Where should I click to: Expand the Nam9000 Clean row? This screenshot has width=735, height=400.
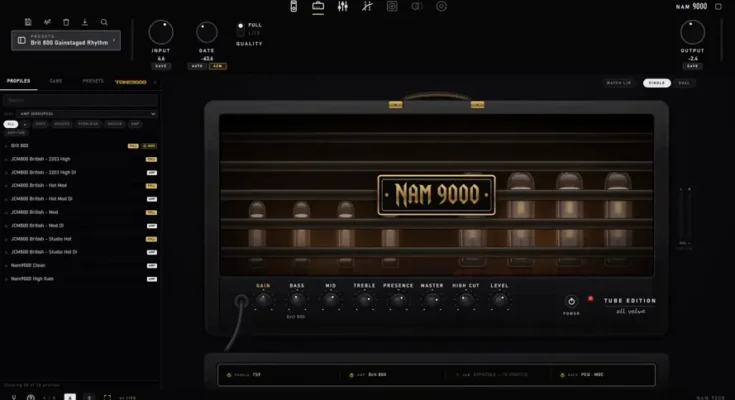pos(6,265)
